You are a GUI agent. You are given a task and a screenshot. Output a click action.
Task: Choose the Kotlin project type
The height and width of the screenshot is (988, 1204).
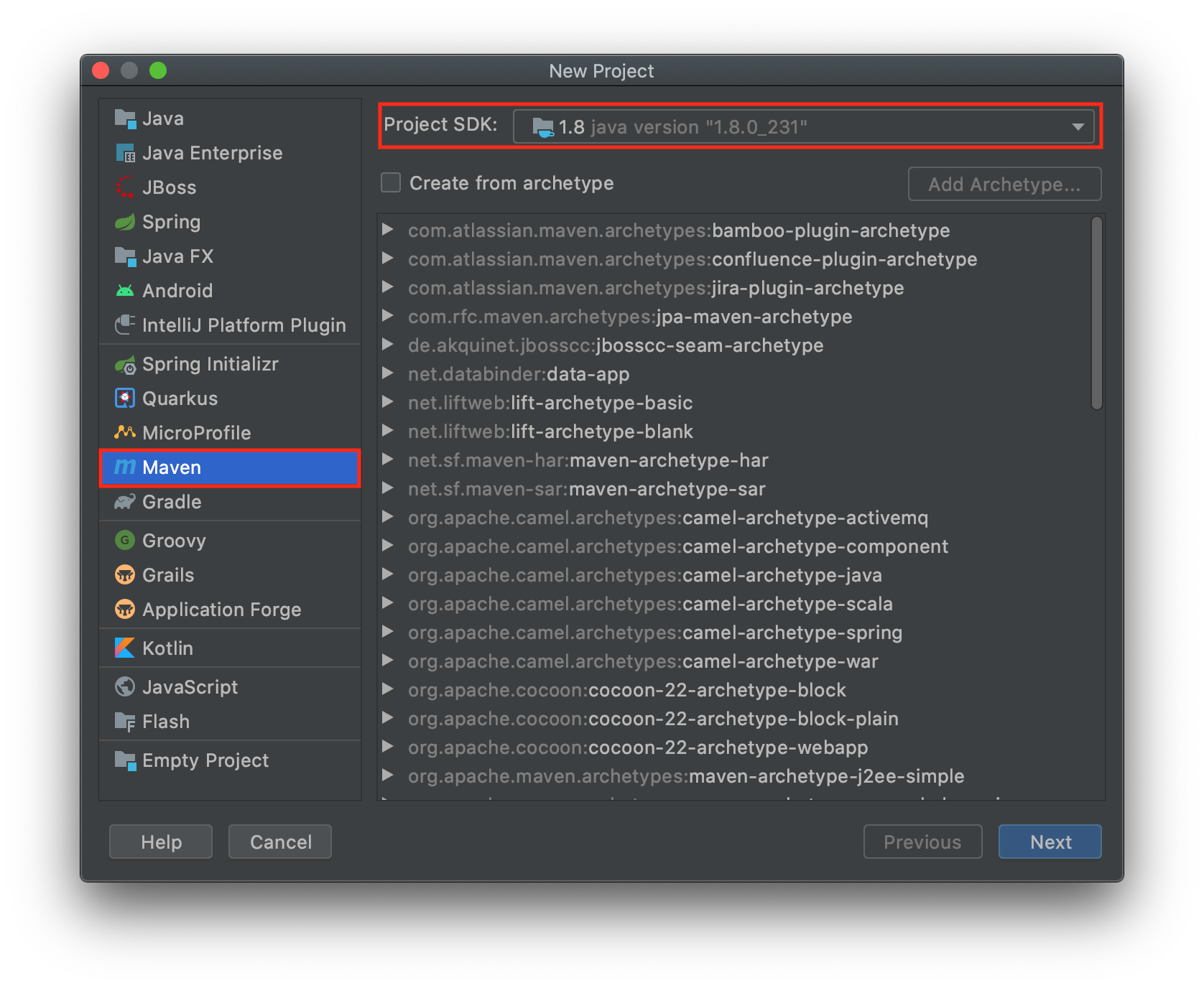(x=230, y=648)
